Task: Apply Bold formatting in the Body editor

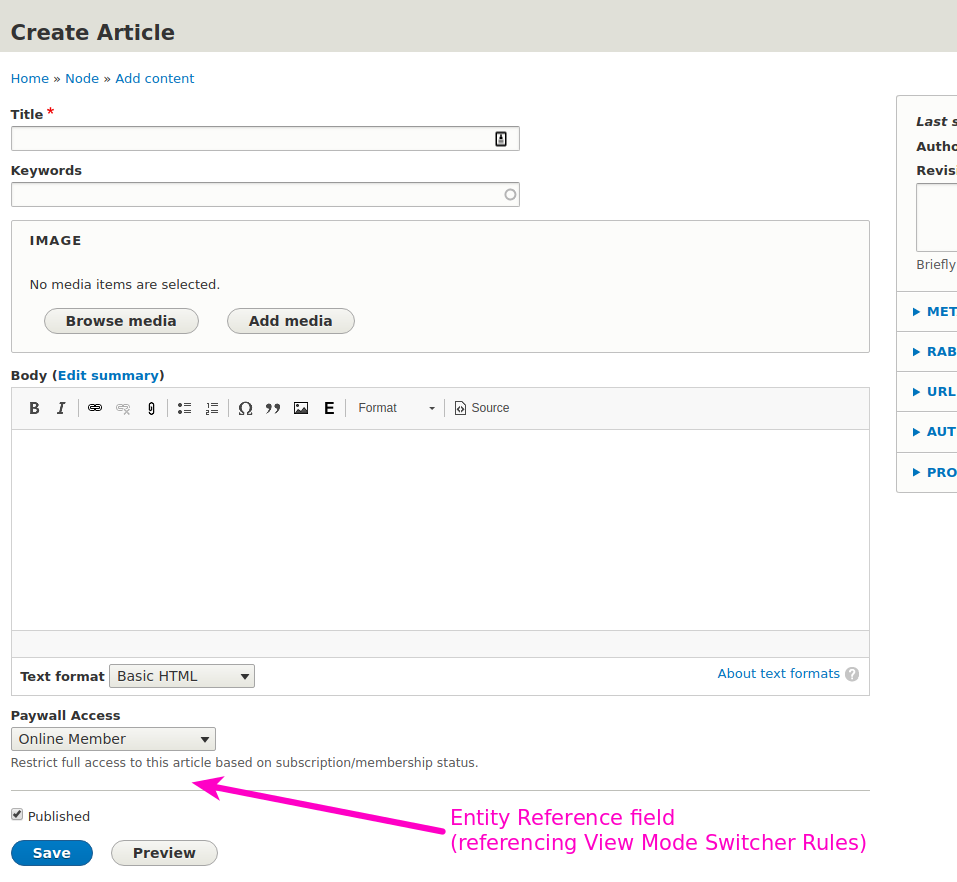Action: 34,408
